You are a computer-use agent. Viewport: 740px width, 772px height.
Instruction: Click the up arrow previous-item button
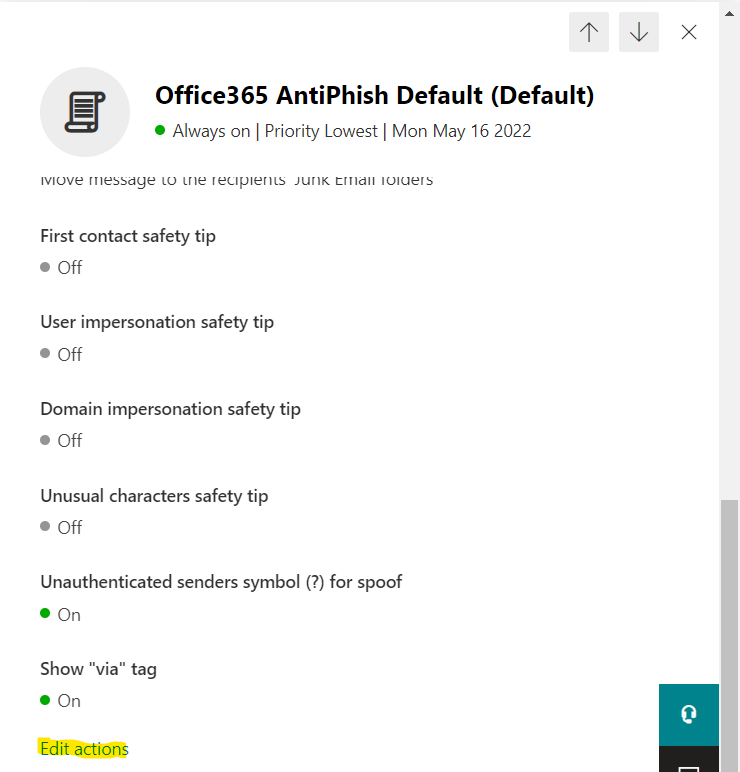point(589,32)
